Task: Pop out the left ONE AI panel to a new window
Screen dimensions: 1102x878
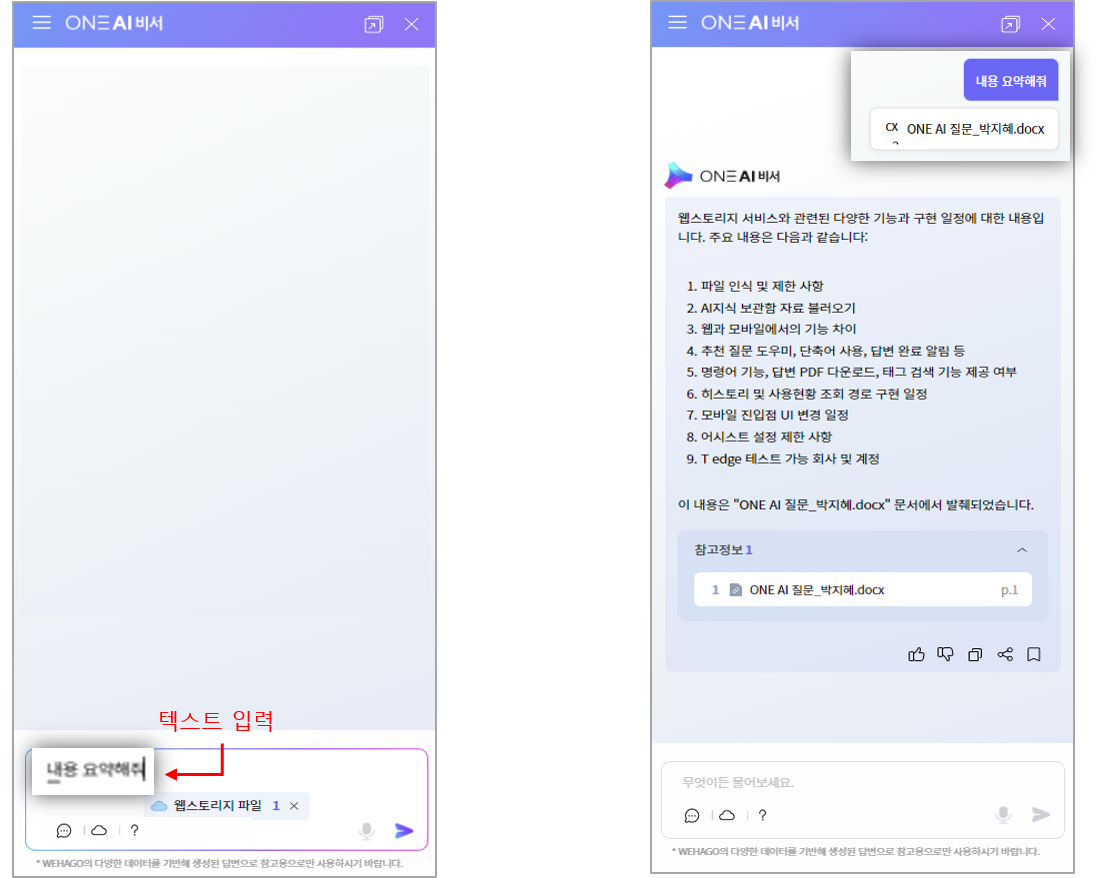Action: [374, 25]
